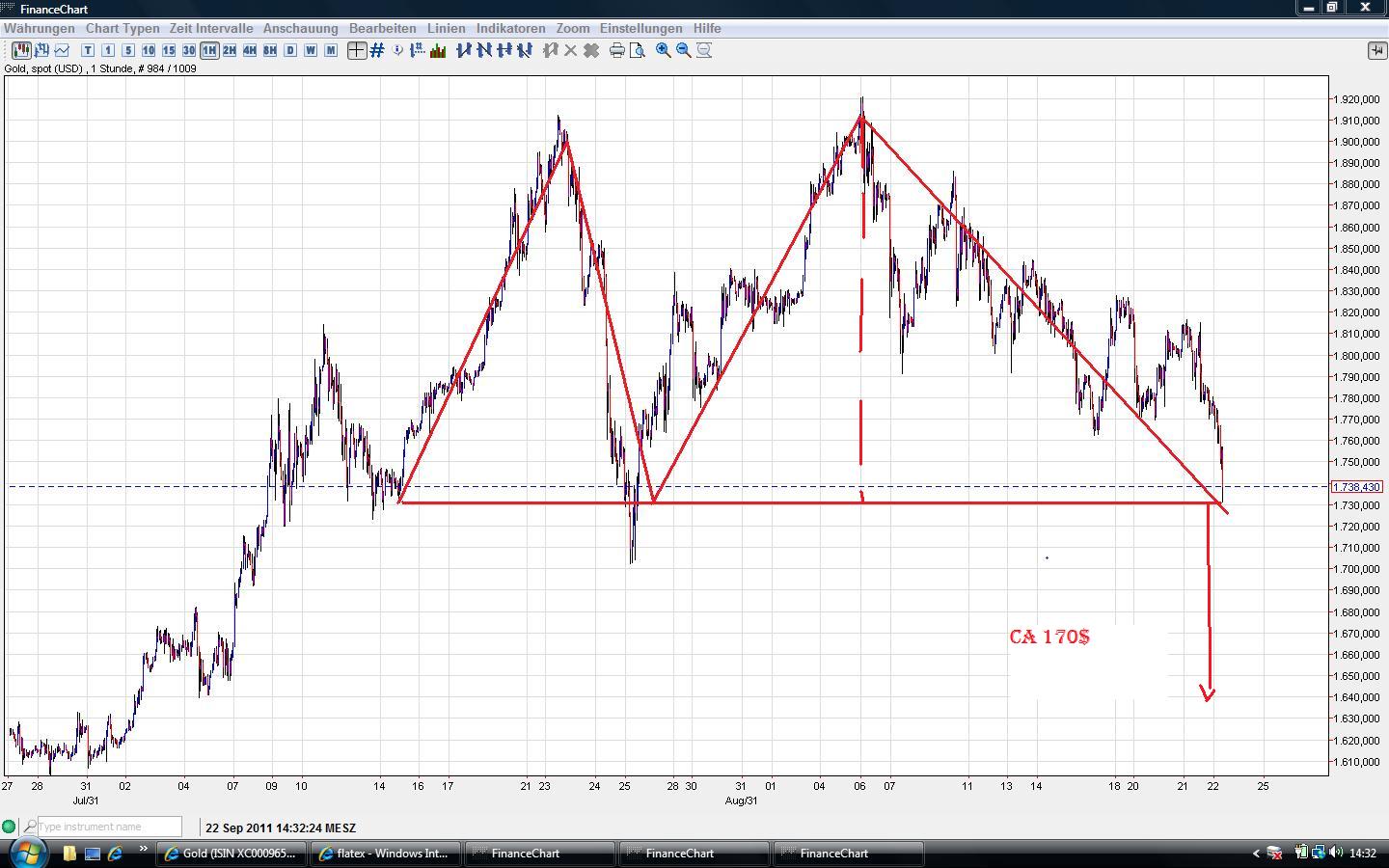This screenshot has width=1389, height=868.
Task: Open the Anschauung menu
Action: 301,28
